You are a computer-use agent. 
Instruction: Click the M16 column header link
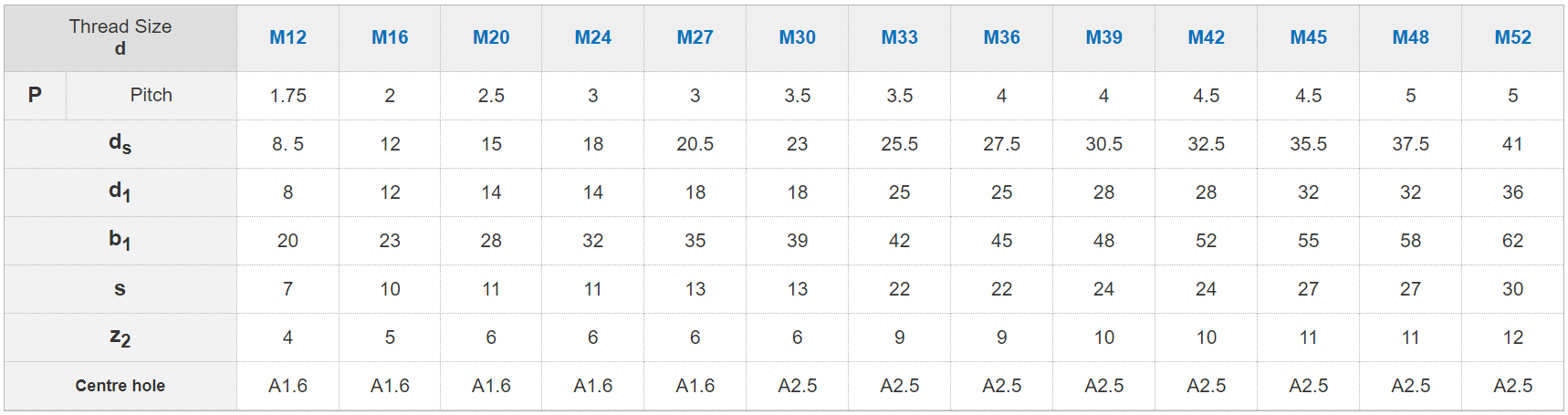(x=390, y=37)
